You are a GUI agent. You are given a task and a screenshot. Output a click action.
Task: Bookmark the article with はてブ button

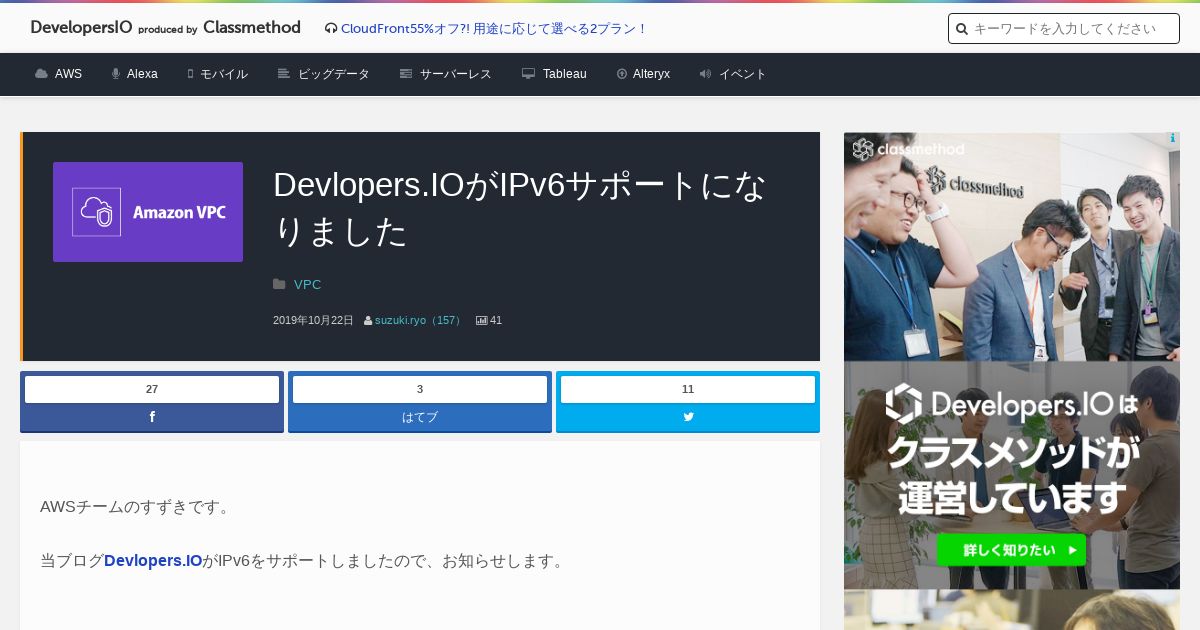[x=420, y=417]
